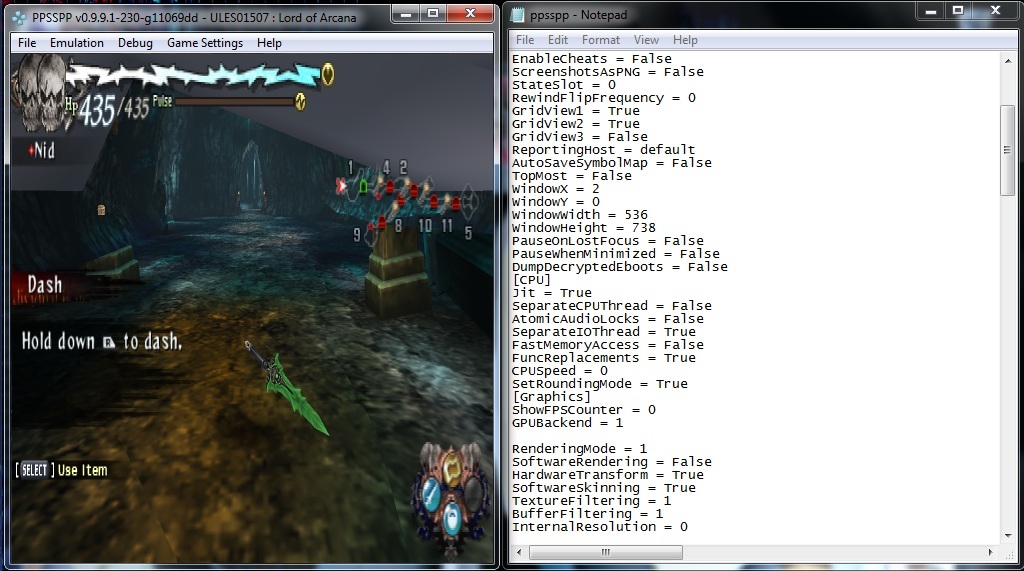Click Notepad vertical scrollbar down arrow

[x=1008, y=536]
